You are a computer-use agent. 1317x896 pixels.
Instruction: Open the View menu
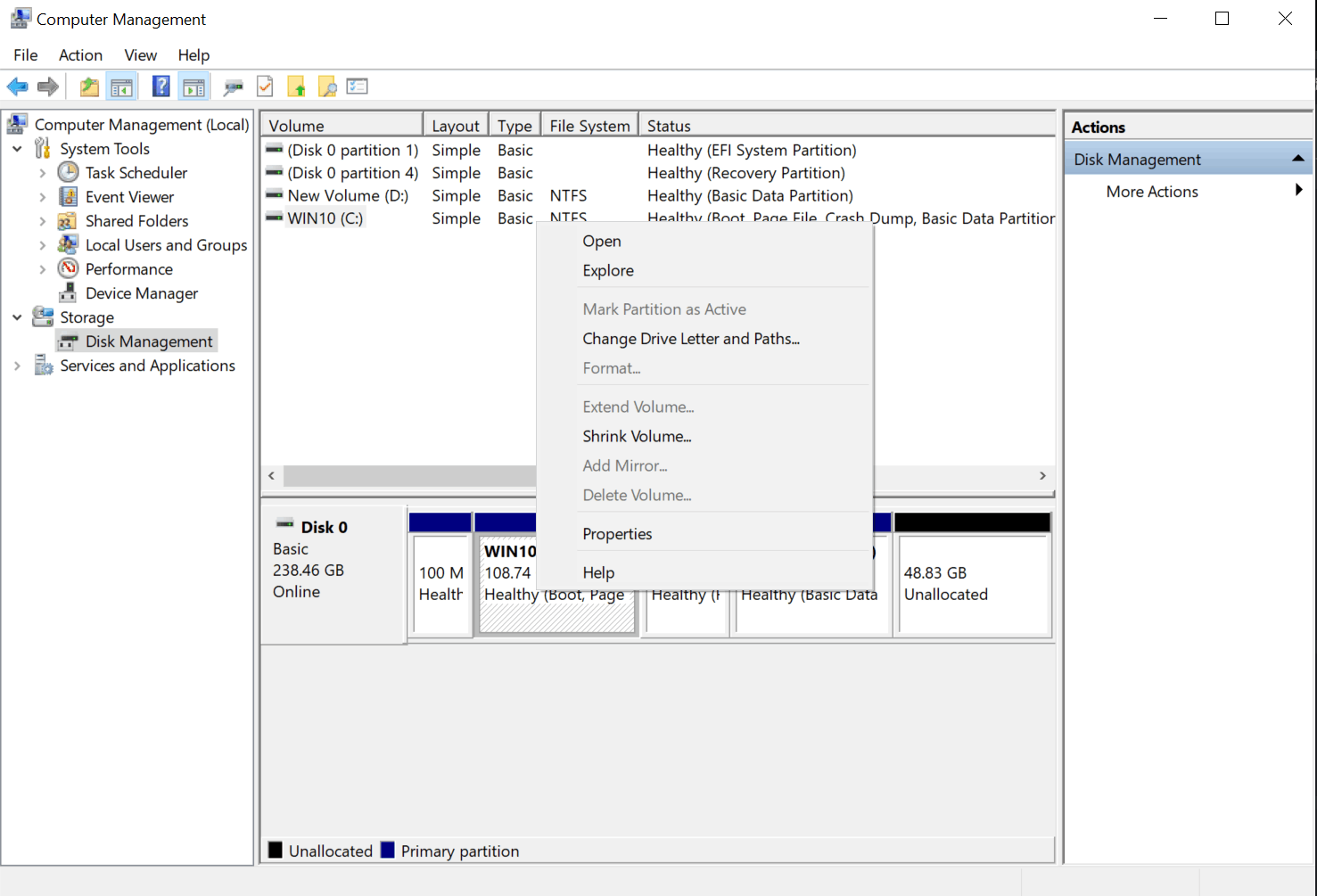click(141, 55)
